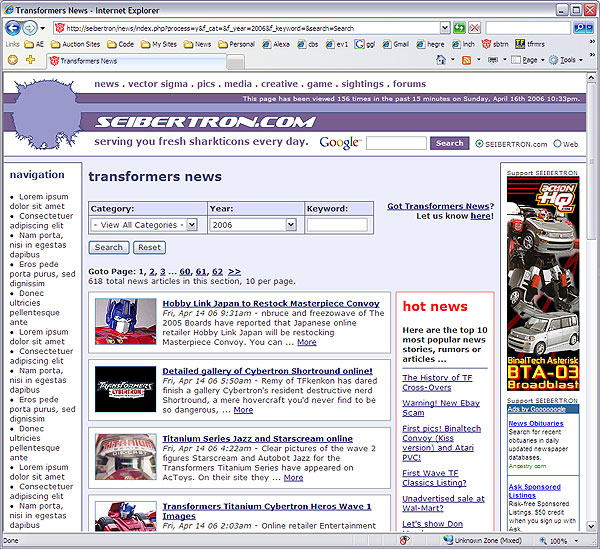Click the browser Forward arrow button

(x=29, y=28)
